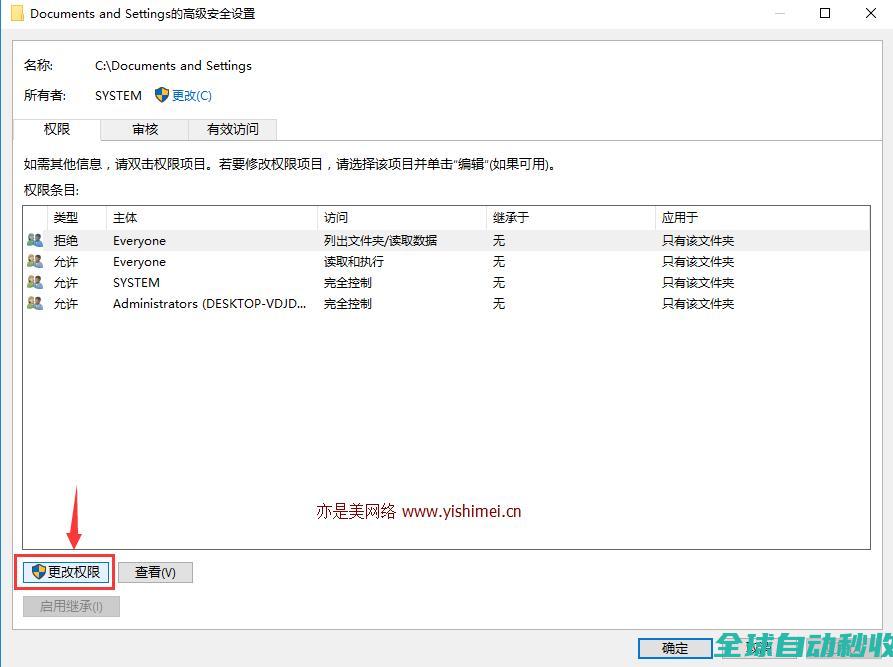Click the user group icon in the Administrators row
Viewport: 893px width, 667px height.
(35, 303)
